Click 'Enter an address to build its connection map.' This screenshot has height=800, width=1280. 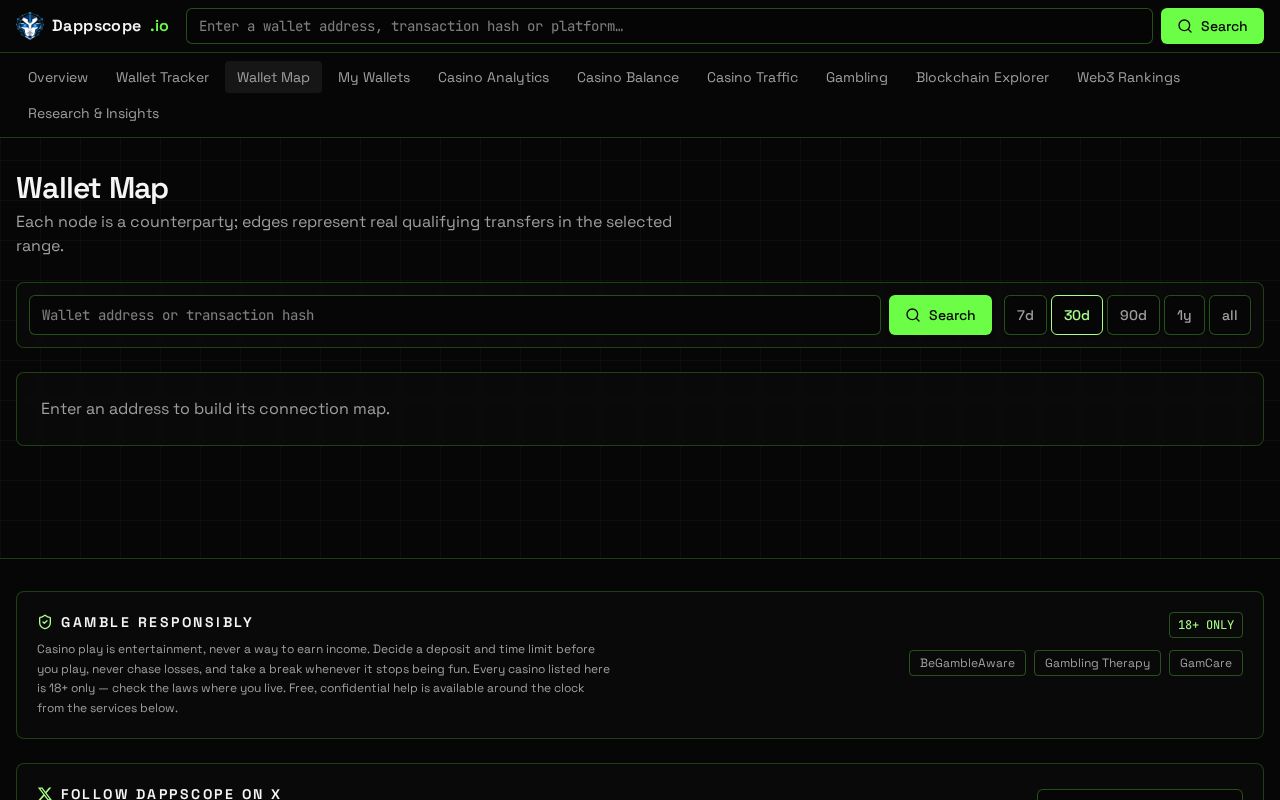pos(215,409)
